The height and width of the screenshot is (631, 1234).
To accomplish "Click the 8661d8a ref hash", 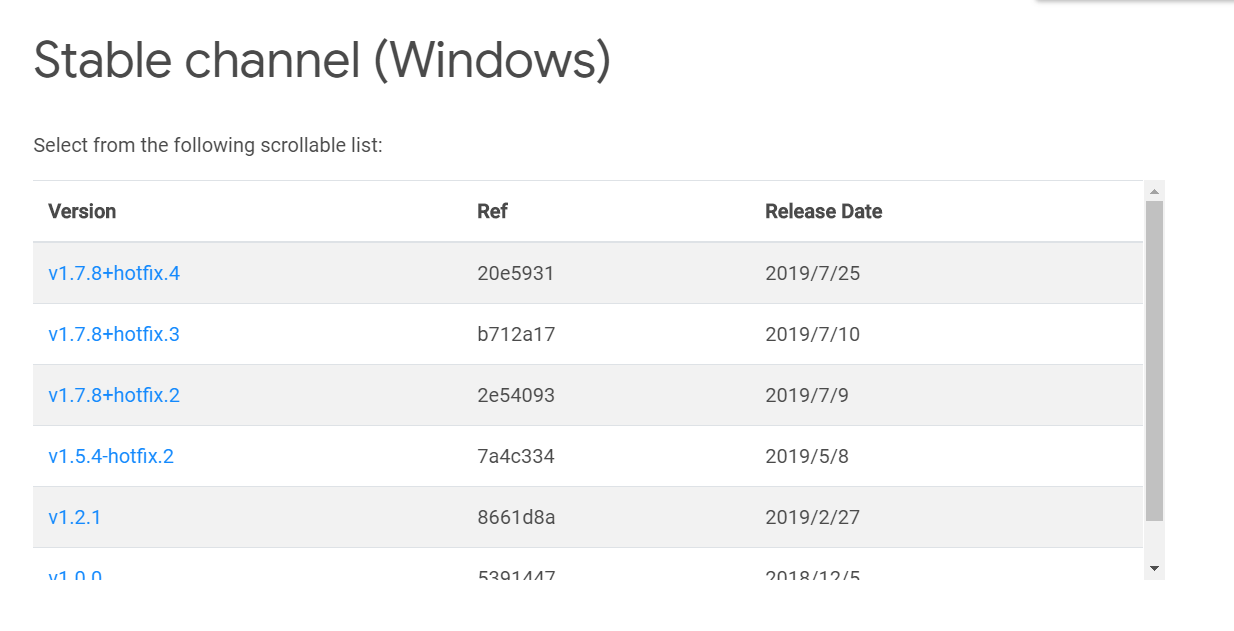I will (x=516, y=517).
